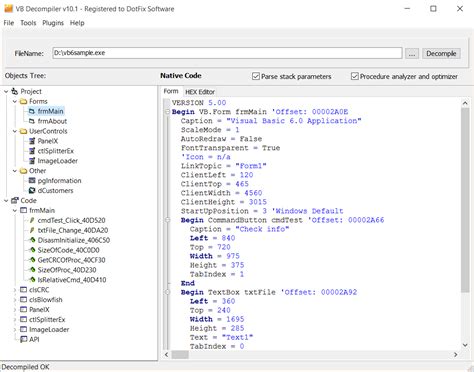The height and width of the screenshot is (372, 474).
Task: Click the Forms folder icon
Action: click(23, 101)
